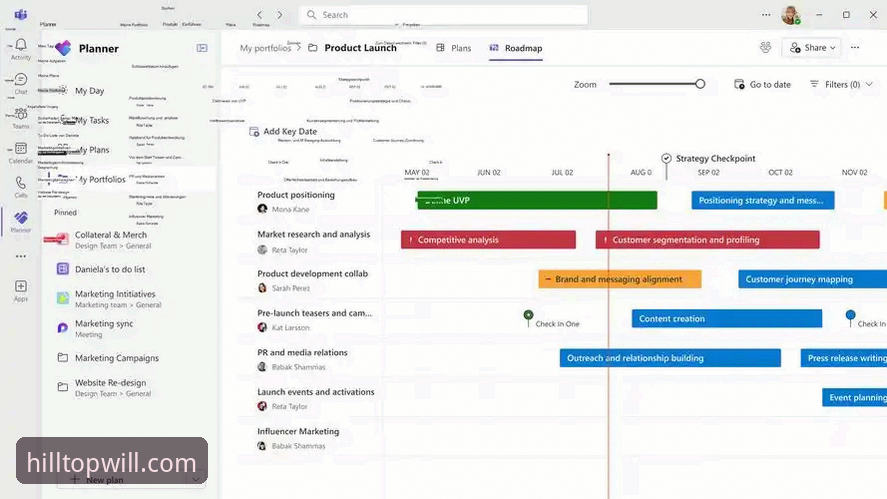Image resolution: width=887 pixels, height=499 pixels.
Task: Select Product development collab row
Action: click(x=312, y=273)
